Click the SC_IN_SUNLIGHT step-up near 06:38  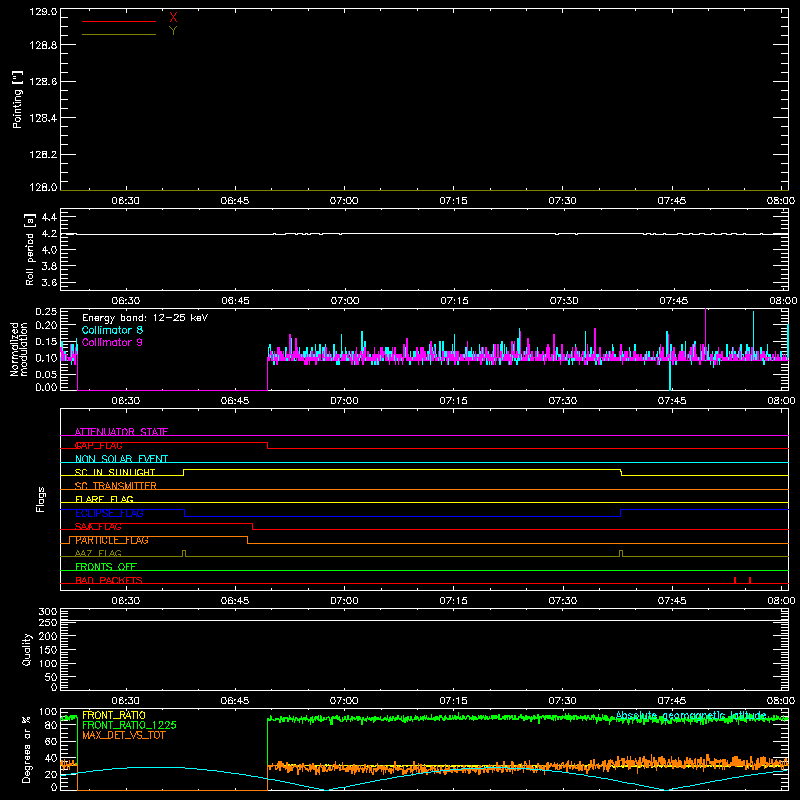tap(184, 472)
